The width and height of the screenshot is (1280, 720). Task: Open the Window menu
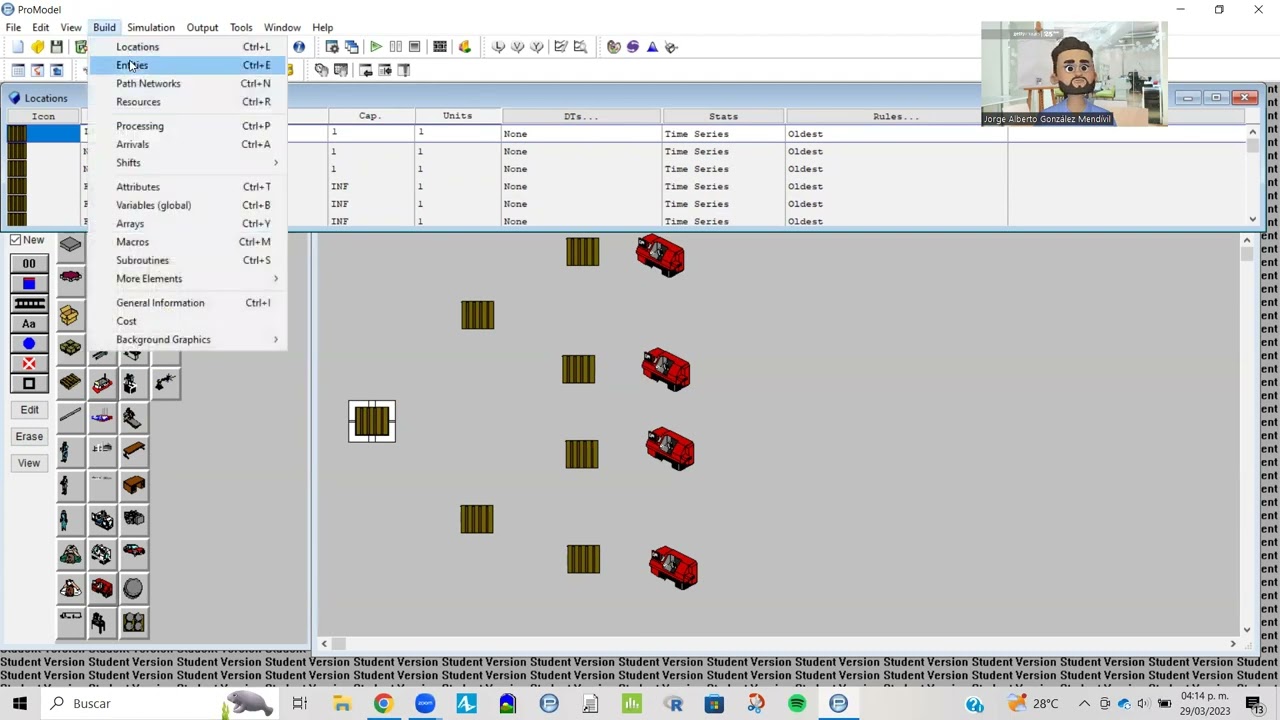(282, 27)
